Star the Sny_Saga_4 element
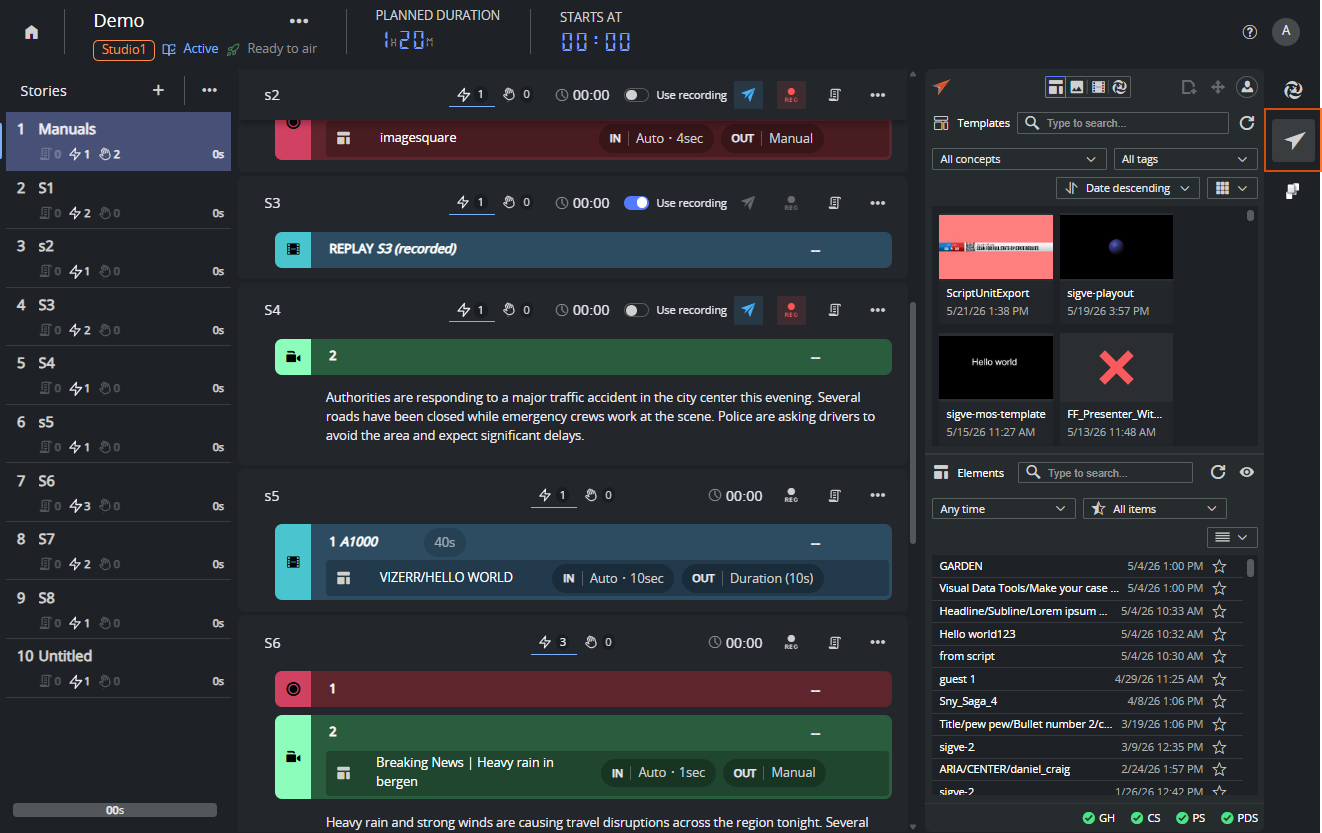The image size is (1322, 833). point(1219,701)
